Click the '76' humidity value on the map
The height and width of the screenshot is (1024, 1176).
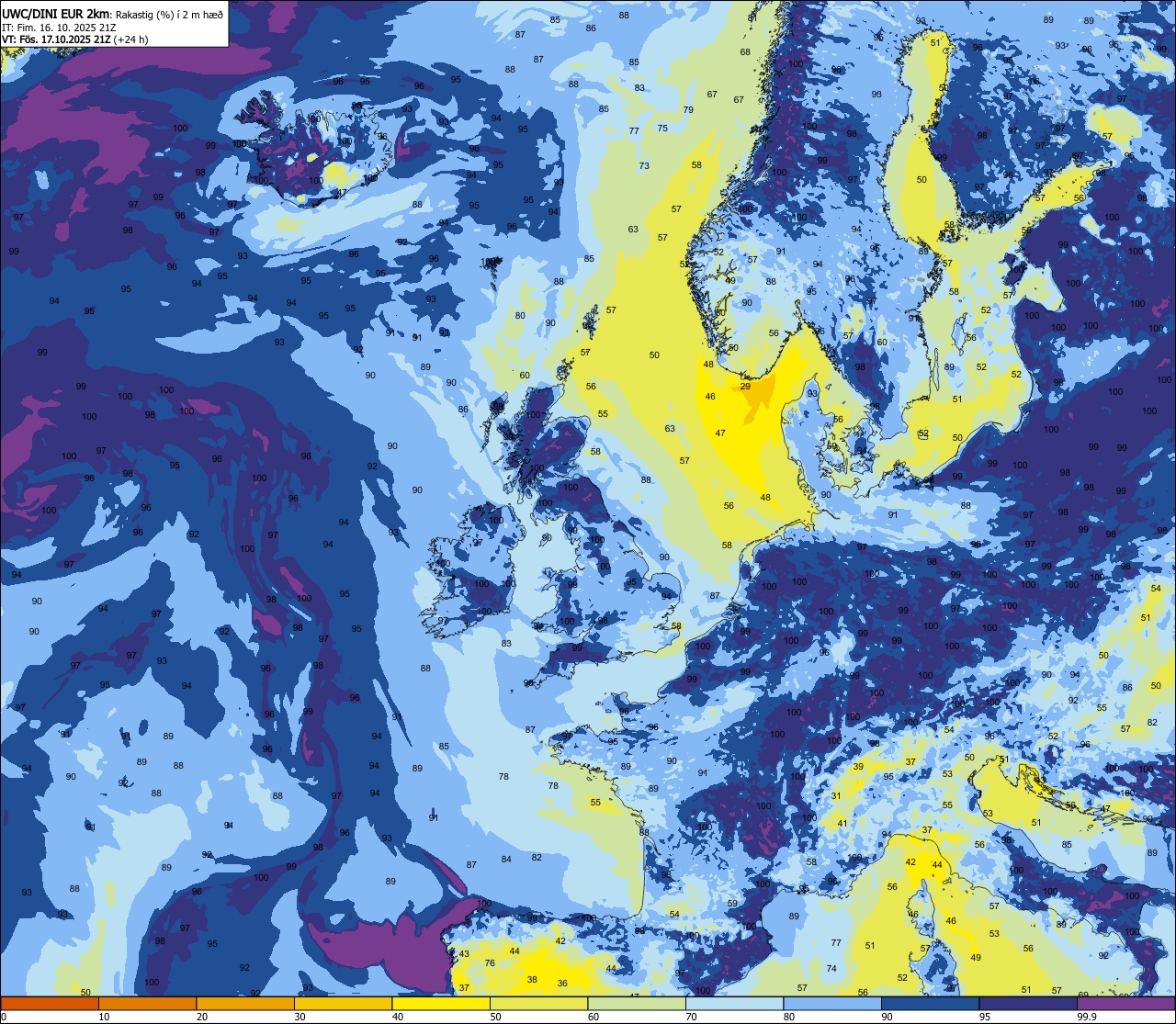coord(490,963)
